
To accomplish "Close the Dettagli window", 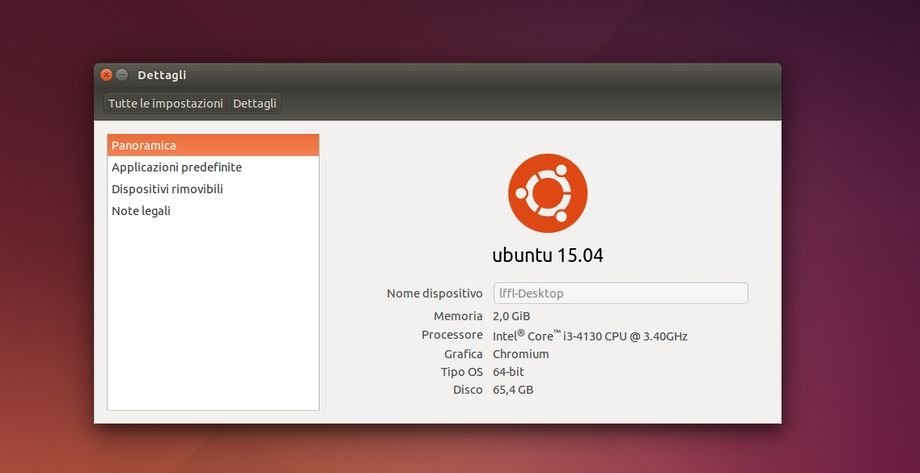I will [106, 75].
